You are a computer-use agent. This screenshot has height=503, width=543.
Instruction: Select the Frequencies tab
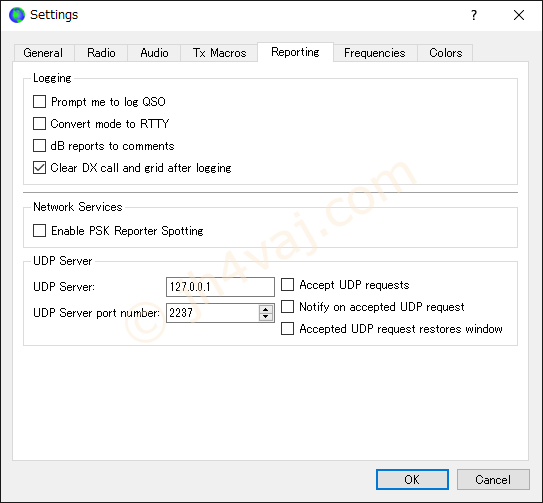tap(375, 53)
